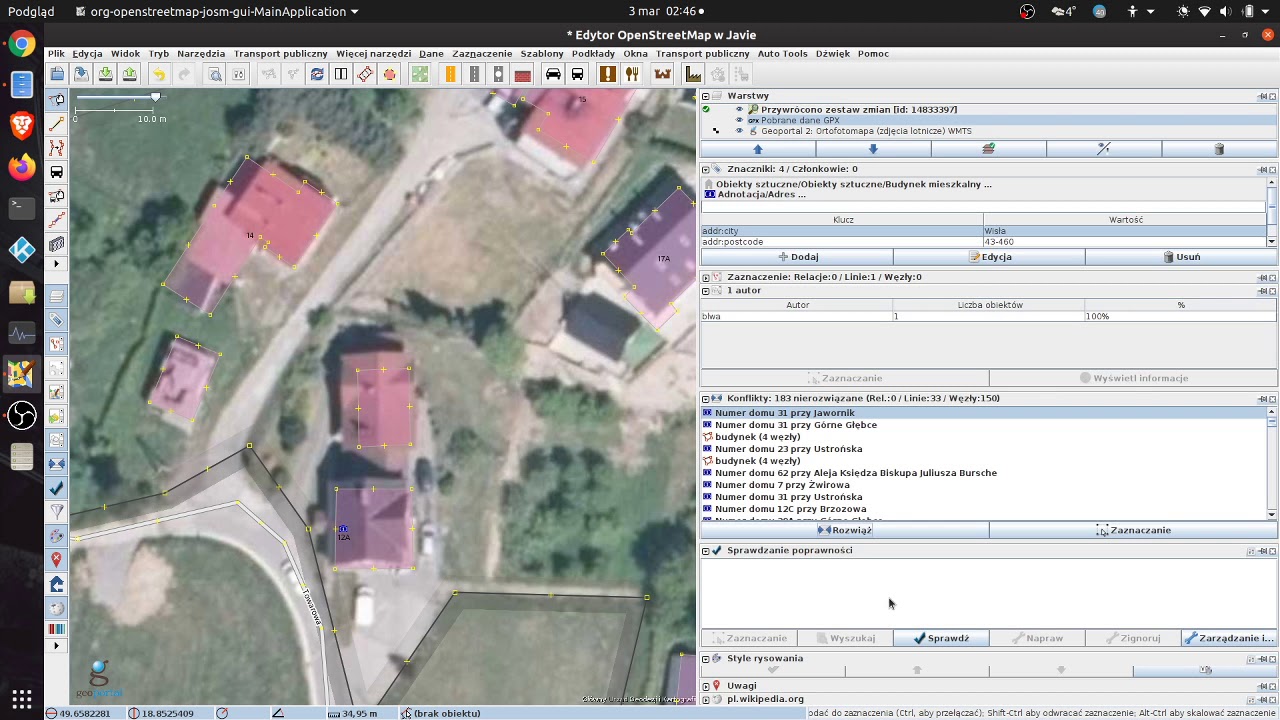Open the Zaznaczenie menu
The width and height of the screenshot is (1280, 720).
pyautogui.click(x=482, y=53)
